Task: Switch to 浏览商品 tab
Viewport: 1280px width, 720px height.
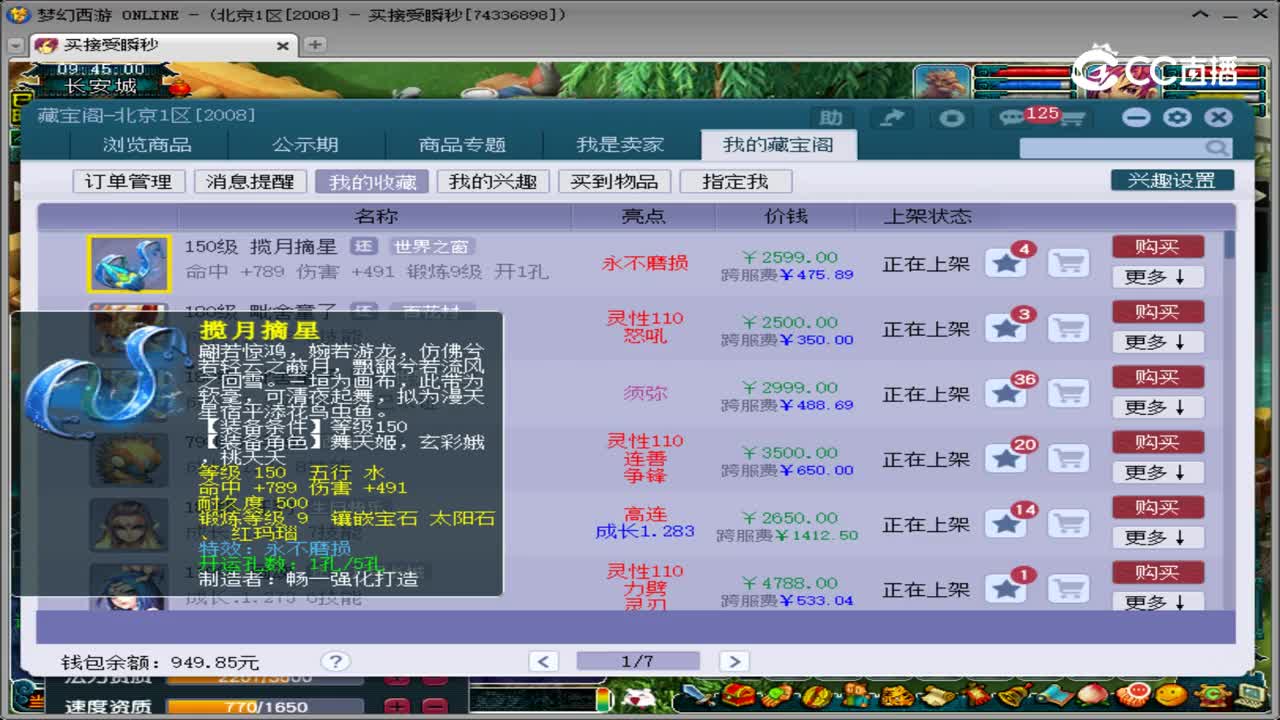Action: [x=147, y=145]
